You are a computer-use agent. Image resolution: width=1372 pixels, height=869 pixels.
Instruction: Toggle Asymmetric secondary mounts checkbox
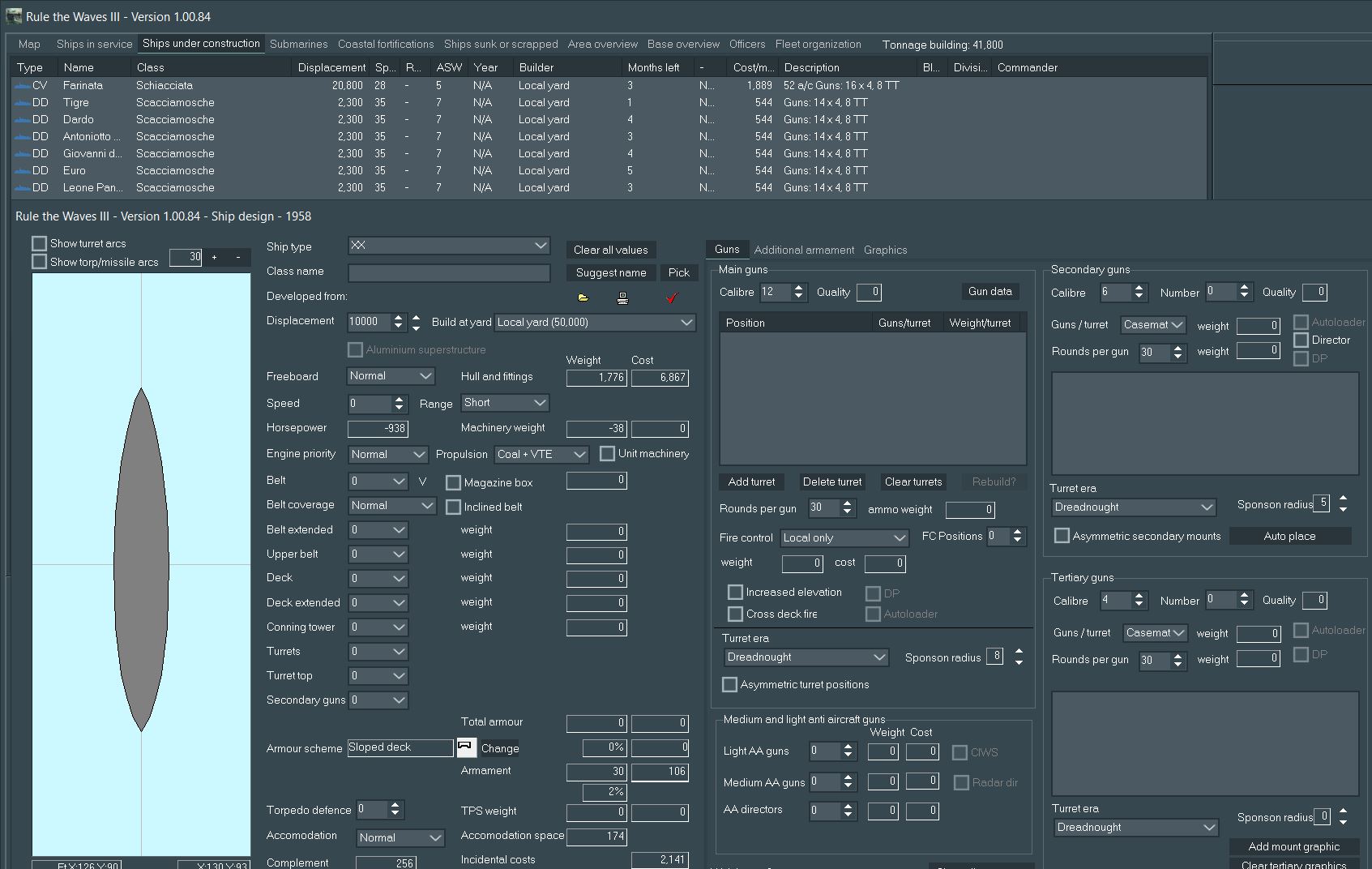(1062, 536)
